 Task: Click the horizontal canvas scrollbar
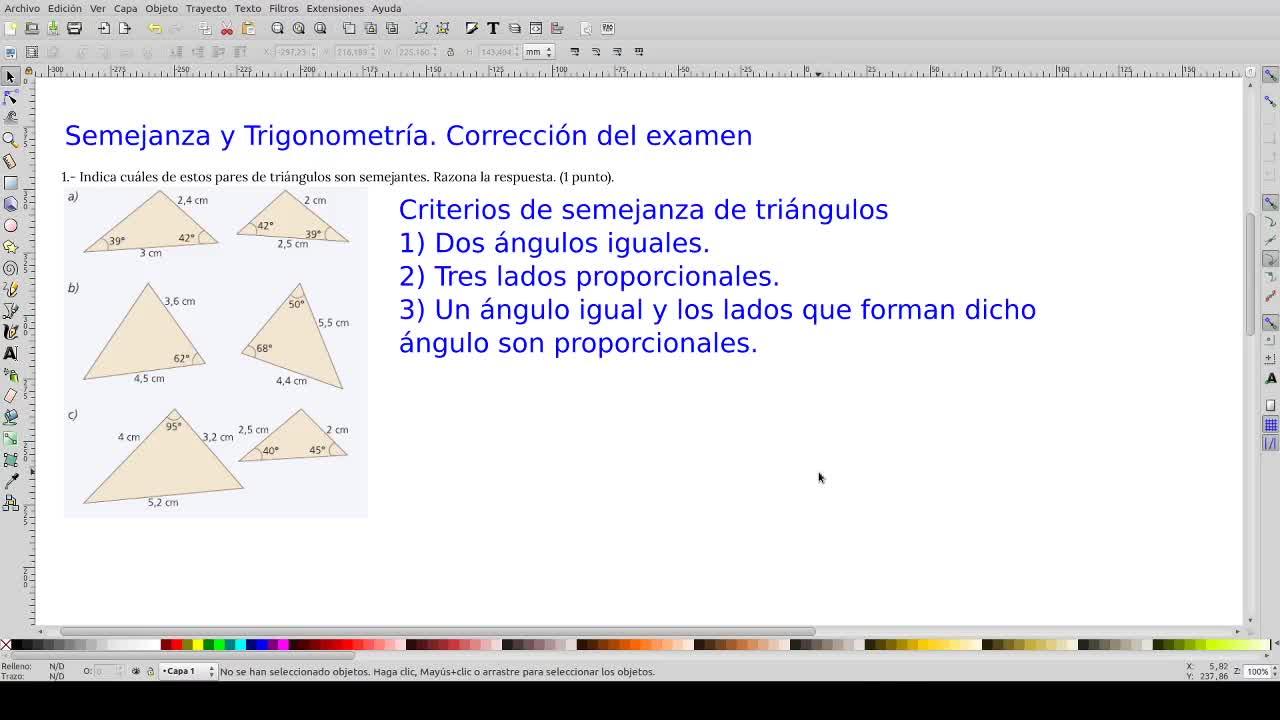click(438, 632)
